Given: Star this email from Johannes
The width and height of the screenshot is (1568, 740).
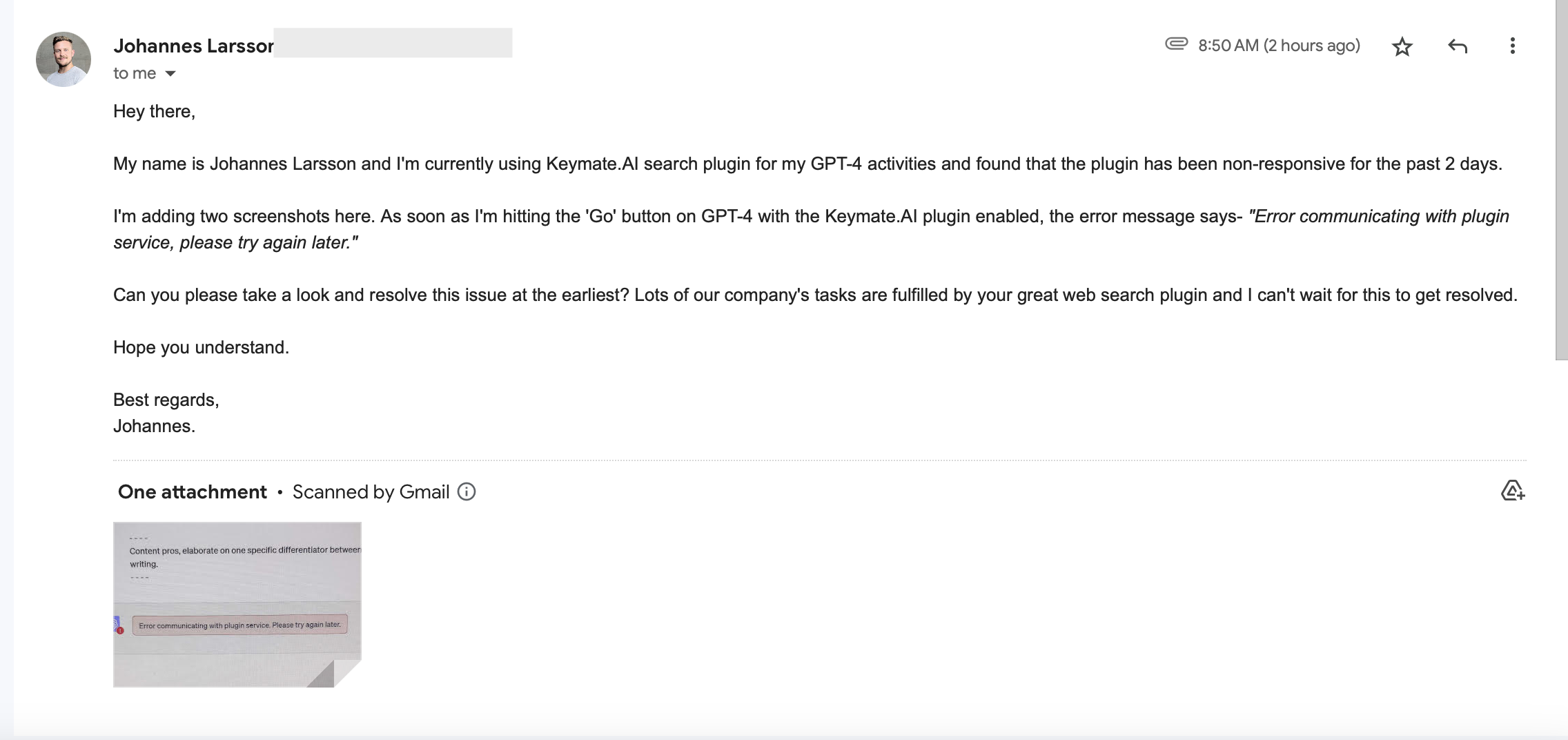Looking at the screenshot, I should 1402,46.
